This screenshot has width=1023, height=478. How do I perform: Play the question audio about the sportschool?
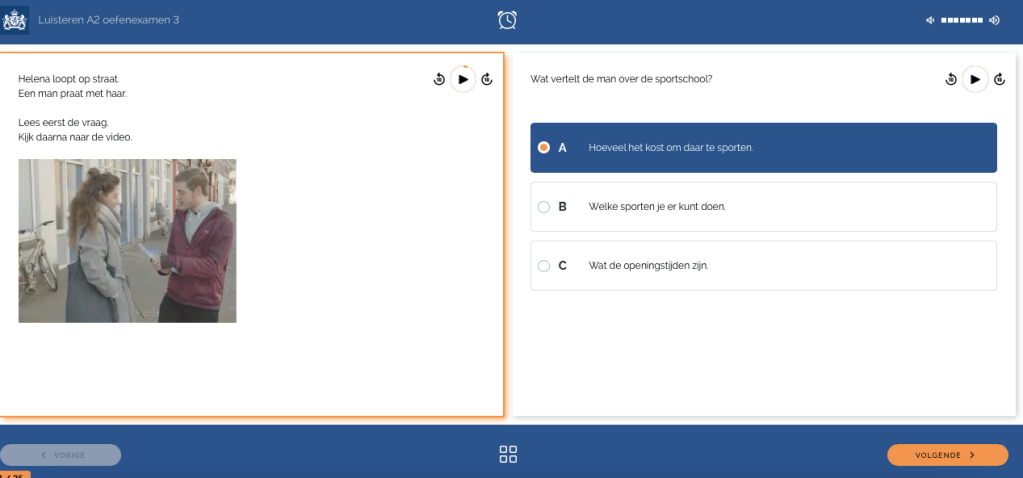point(975,79)
